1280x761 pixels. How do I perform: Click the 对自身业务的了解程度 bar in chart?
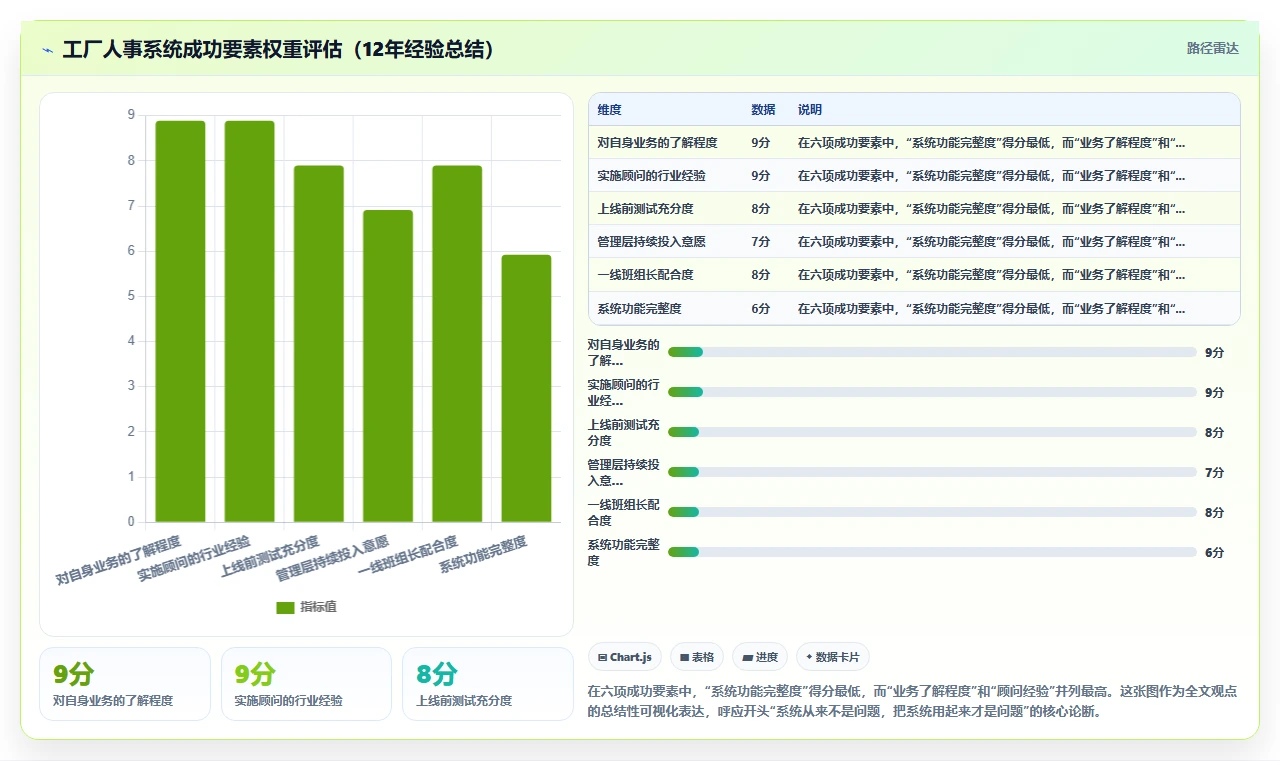180,321
